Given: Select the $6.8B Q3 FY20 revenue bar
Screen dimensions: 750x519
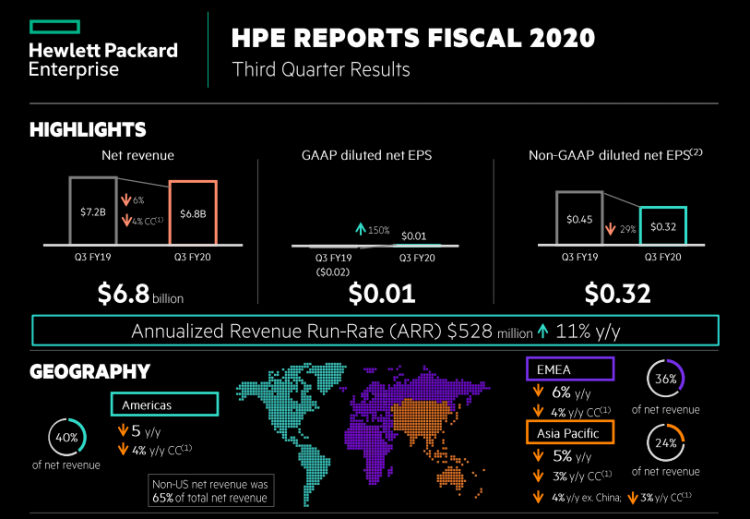Looking at the screenshot, I should pos(193,213).
